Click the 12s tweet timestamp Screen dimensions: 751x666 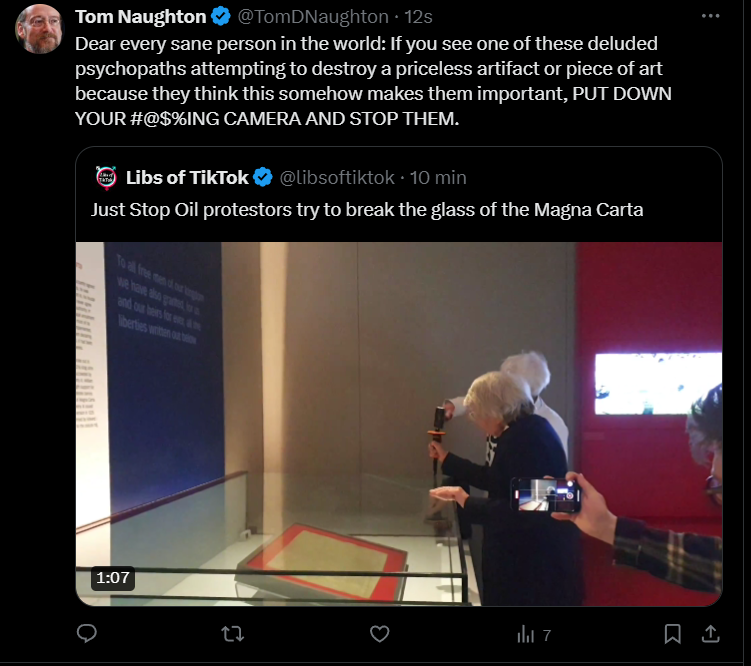coord(419,17)
